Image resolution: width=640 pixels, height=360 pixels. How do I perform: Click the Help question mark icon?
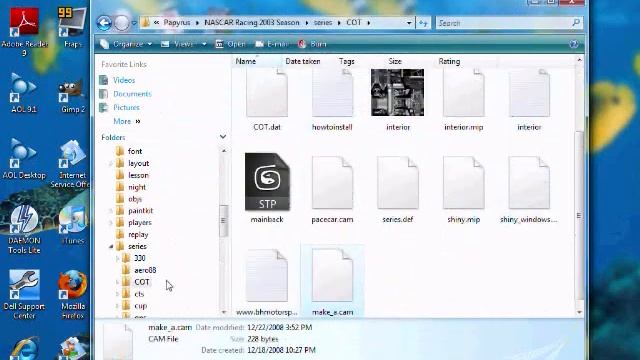pyautogui.click(x=573, y=44)
